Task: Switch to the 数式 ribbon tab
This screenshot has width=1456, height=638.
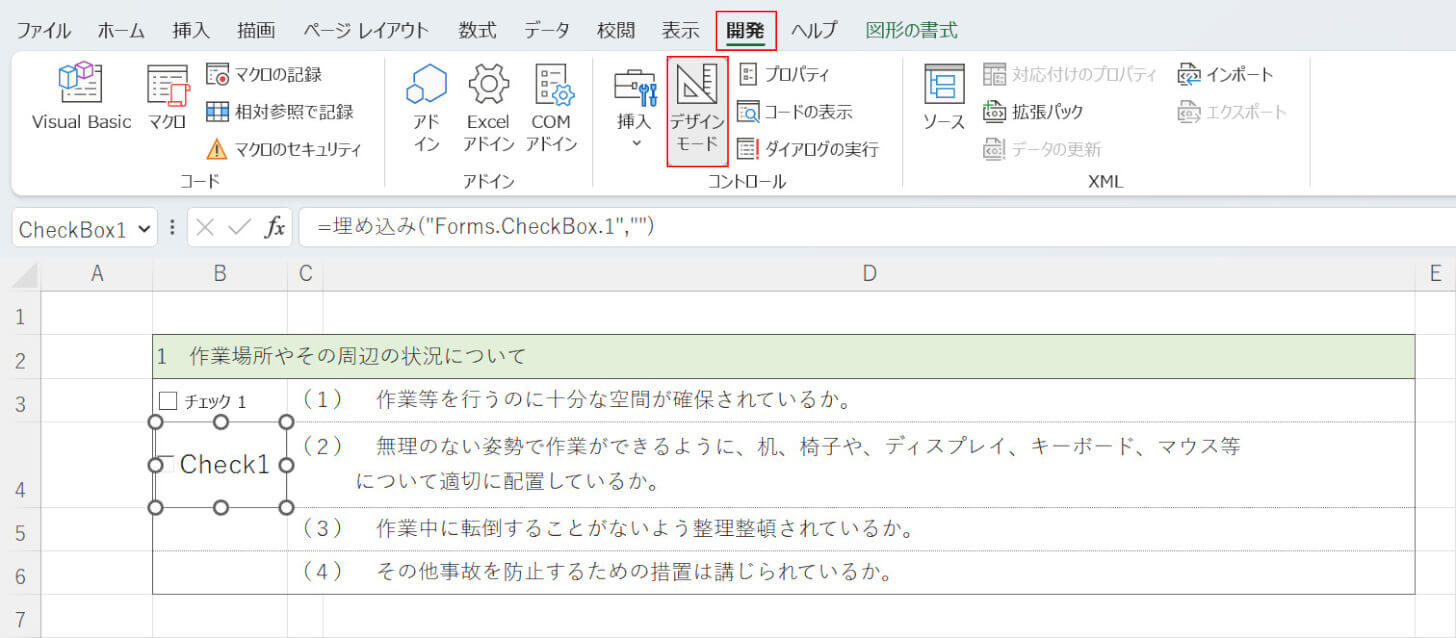Action: [477, 30]
